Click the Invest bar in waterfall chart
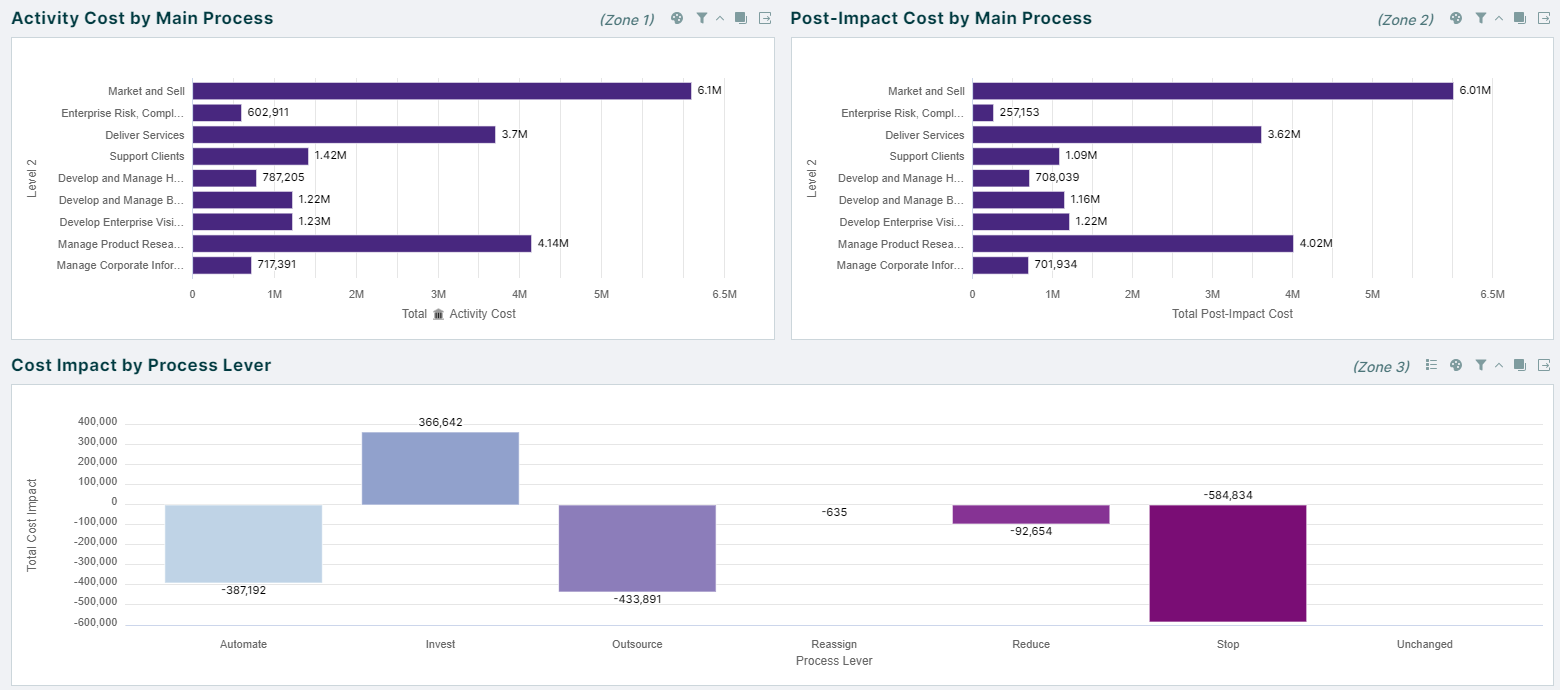Viewport: 1560px width, 690px height. 440,468
